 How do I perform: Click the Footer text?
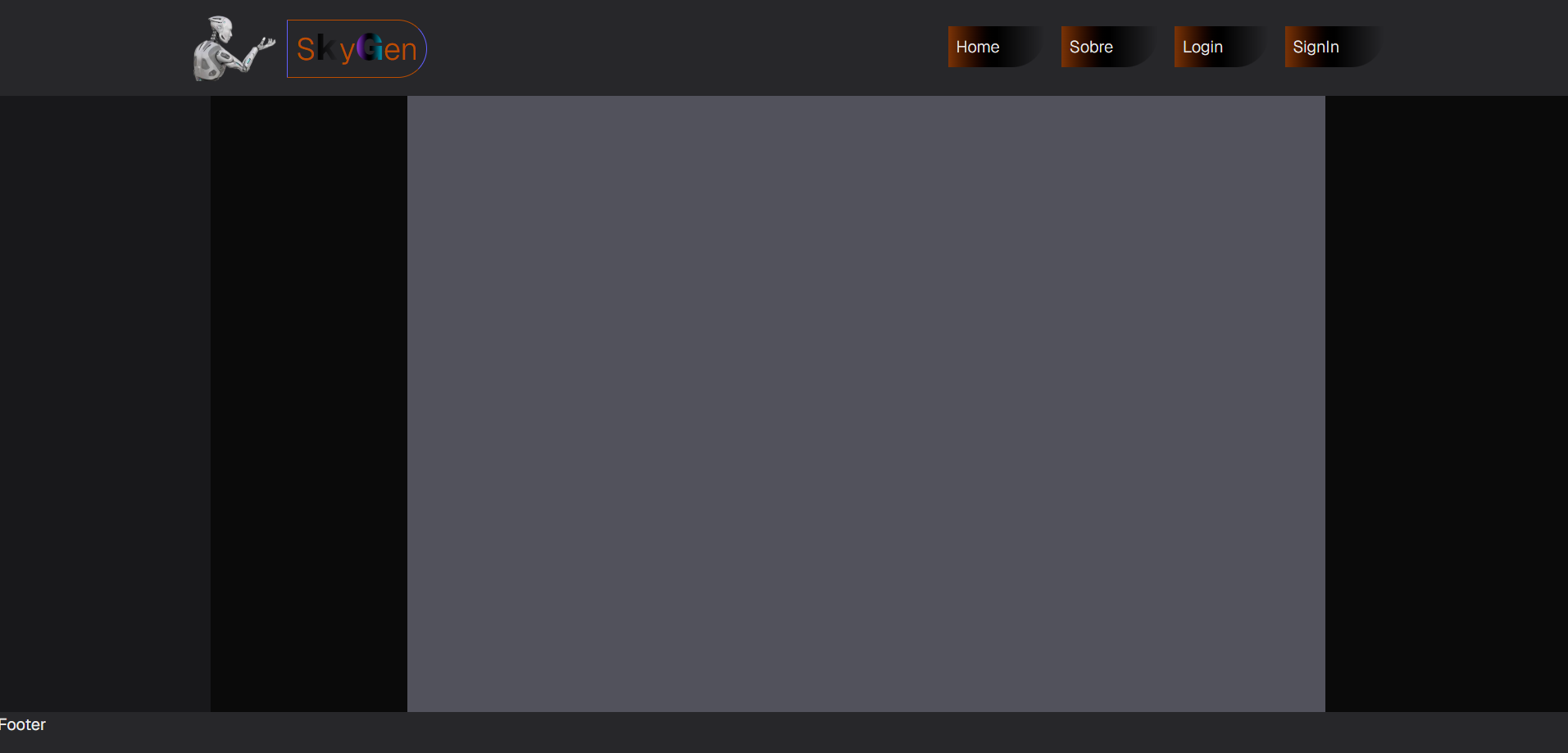pyautogui.click(x=22, y=724)
